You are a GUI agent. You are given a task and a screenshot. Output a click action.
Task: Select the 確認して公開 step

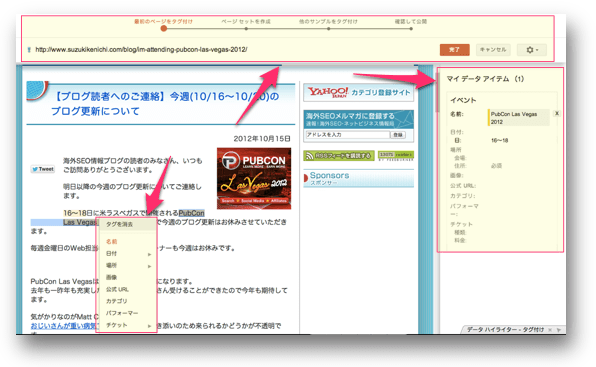point(411,22)
